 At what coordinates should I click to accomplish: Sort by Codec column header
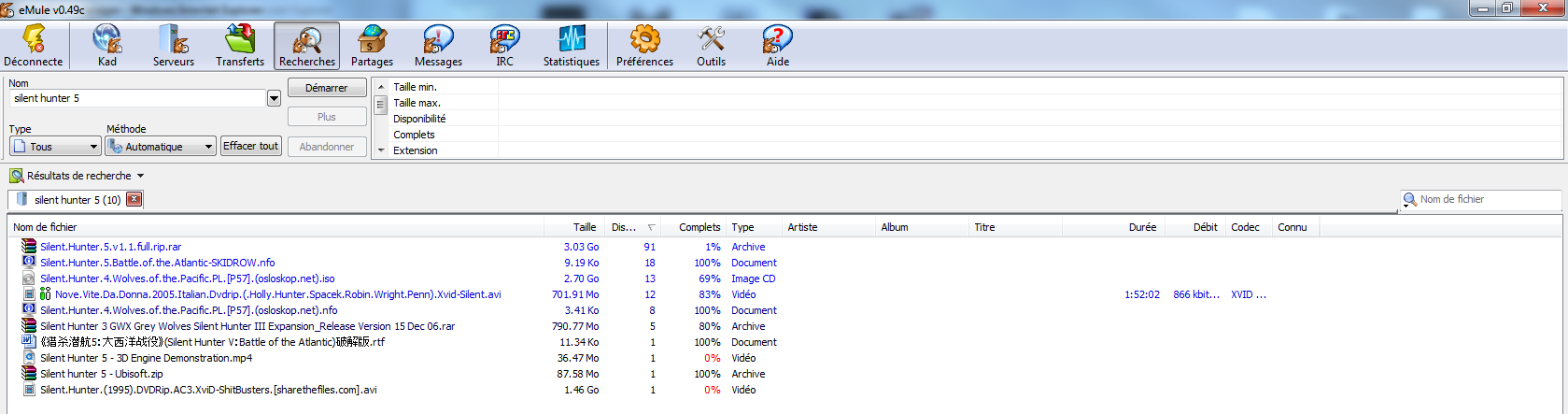click(x=1249, y=227)
